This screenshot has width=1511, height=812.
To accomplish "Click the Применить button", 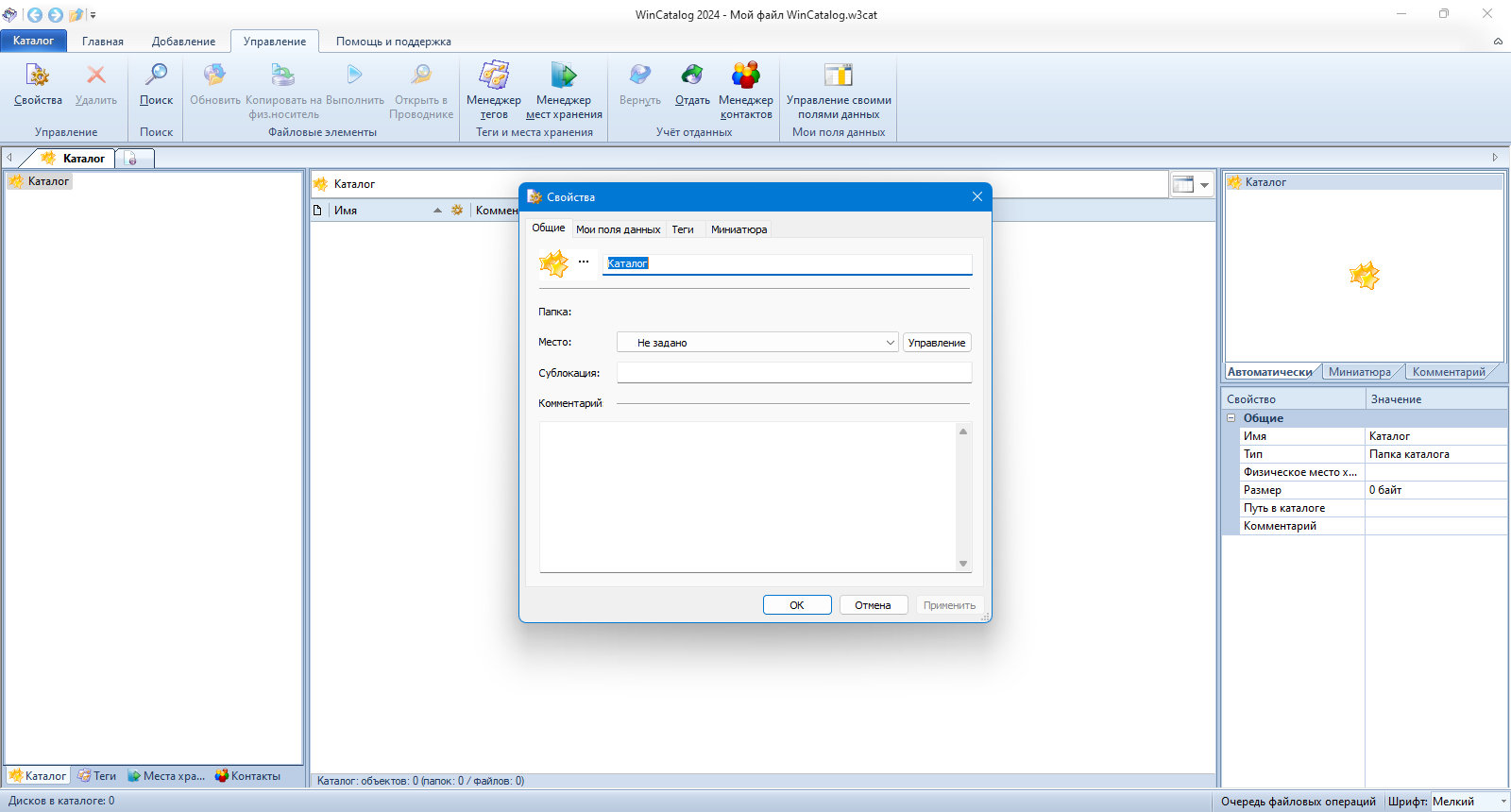I will click(x=949, y=605).
